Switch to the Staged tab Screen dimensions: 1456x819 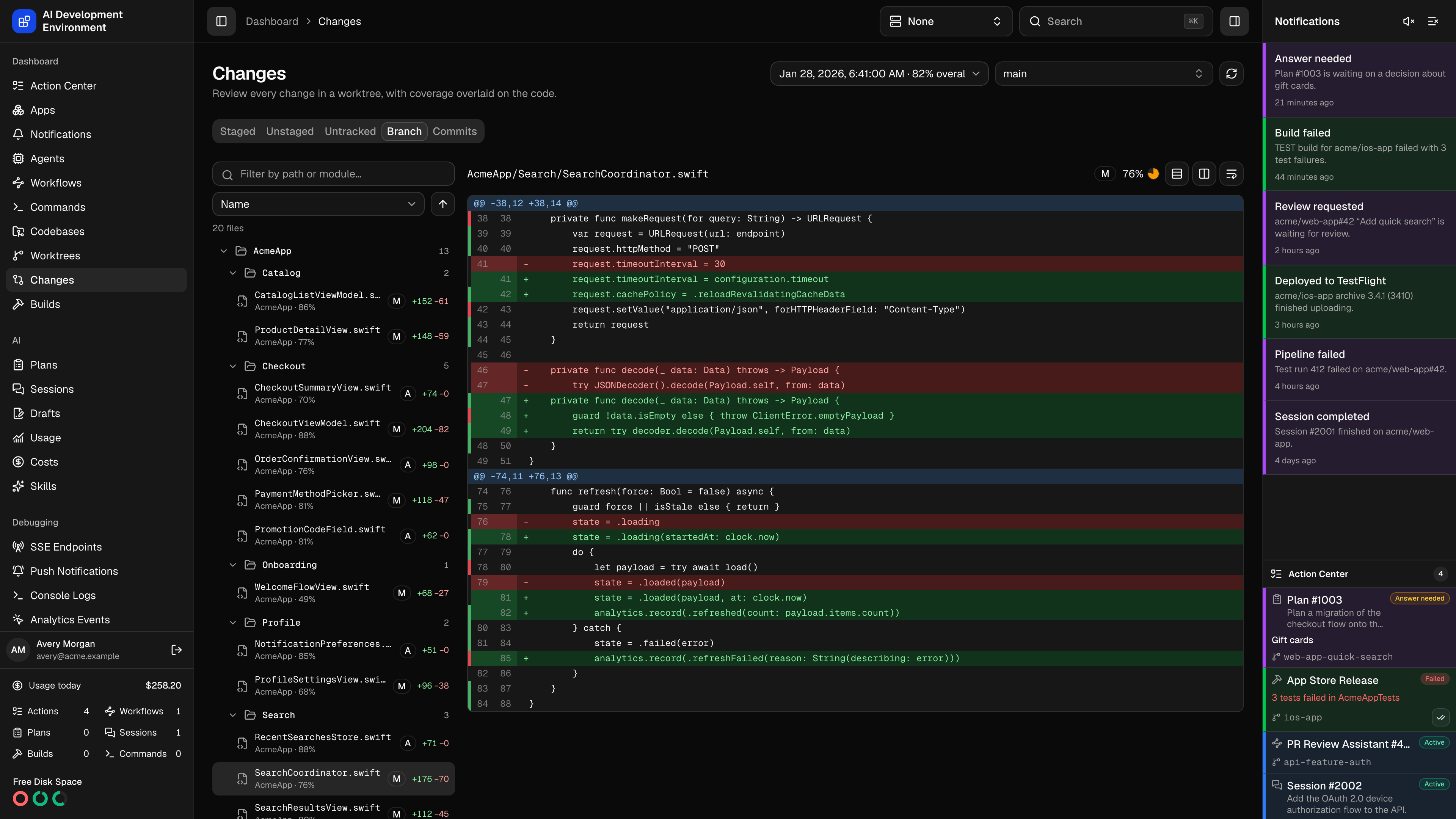(237, 131)
